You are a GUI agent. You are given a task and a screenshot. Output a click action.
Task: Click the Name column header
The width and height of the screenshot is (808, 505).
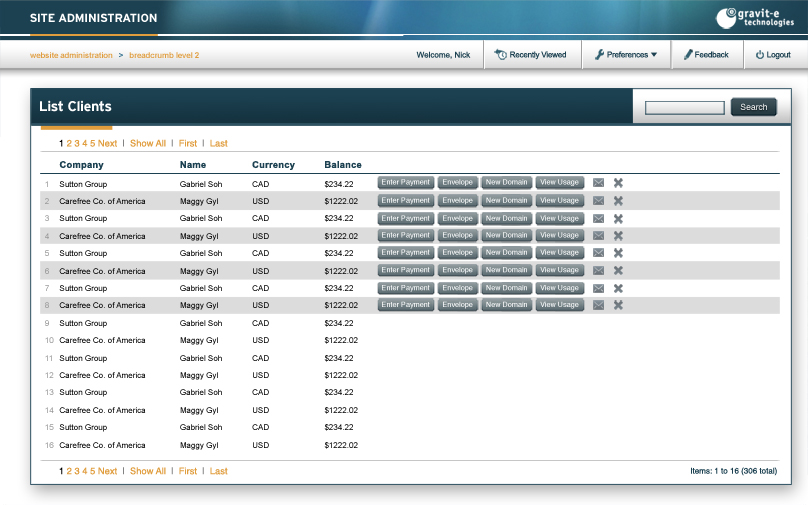tap(193, 165)
